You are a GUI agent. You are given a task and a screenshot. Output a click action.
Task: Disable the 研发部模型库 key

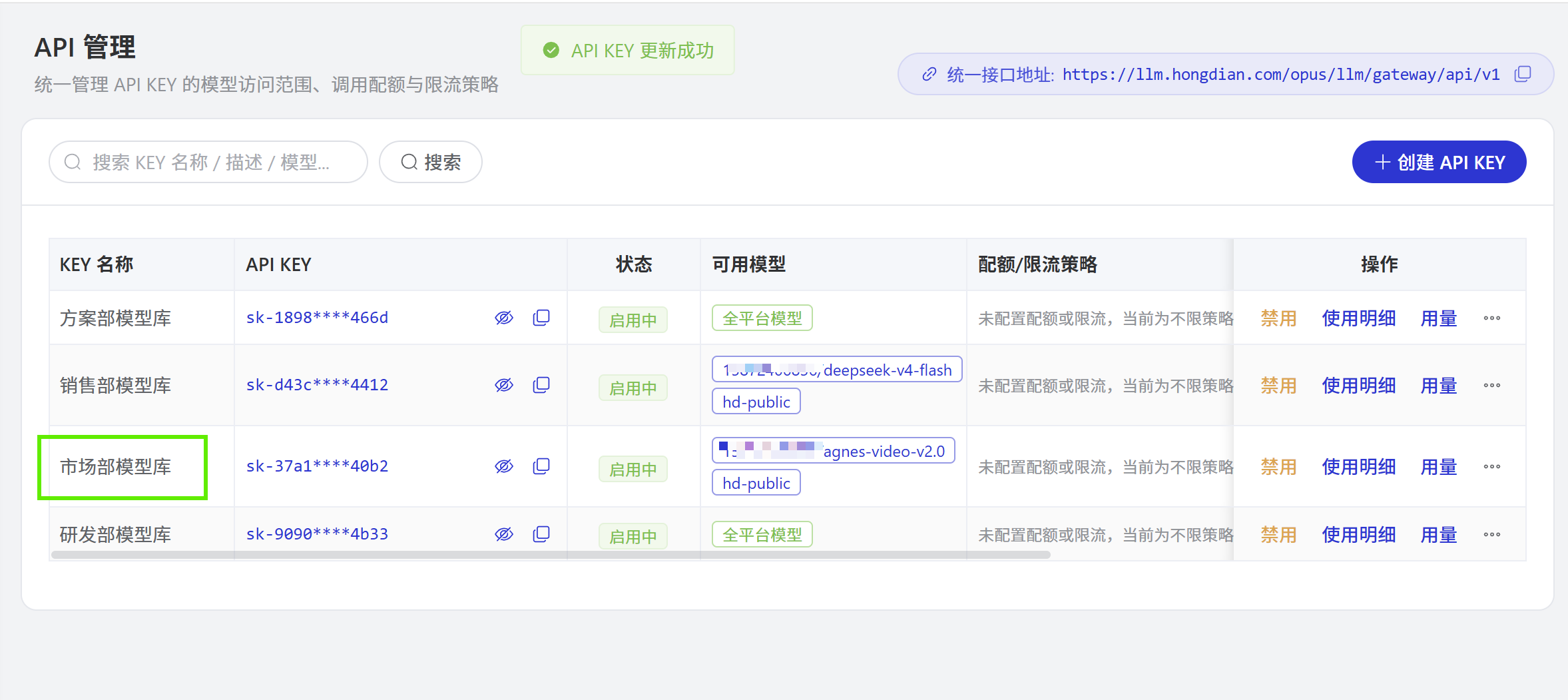coord(1278,535)
